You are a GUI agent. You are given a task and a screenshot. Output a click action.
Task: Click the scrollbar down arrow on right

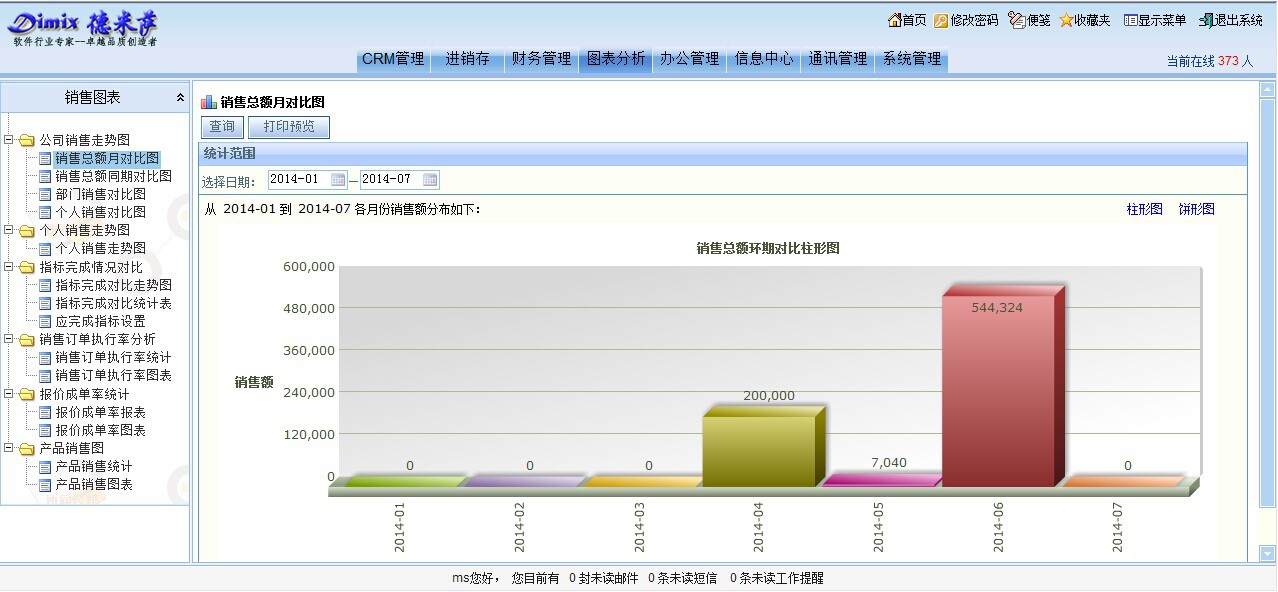[1267, 553]
